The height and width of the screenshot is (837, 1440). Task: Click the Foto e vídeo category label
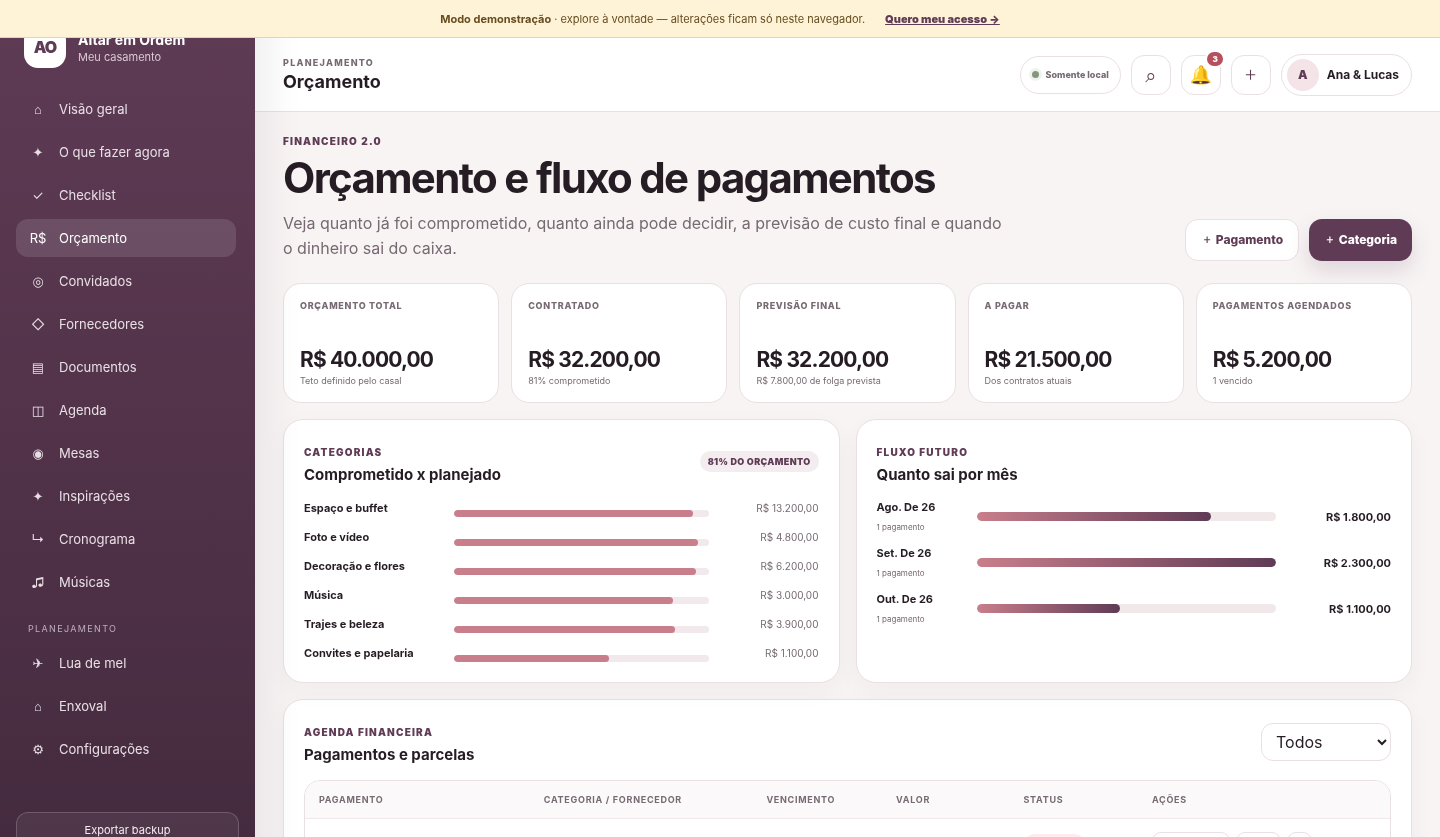336,537
